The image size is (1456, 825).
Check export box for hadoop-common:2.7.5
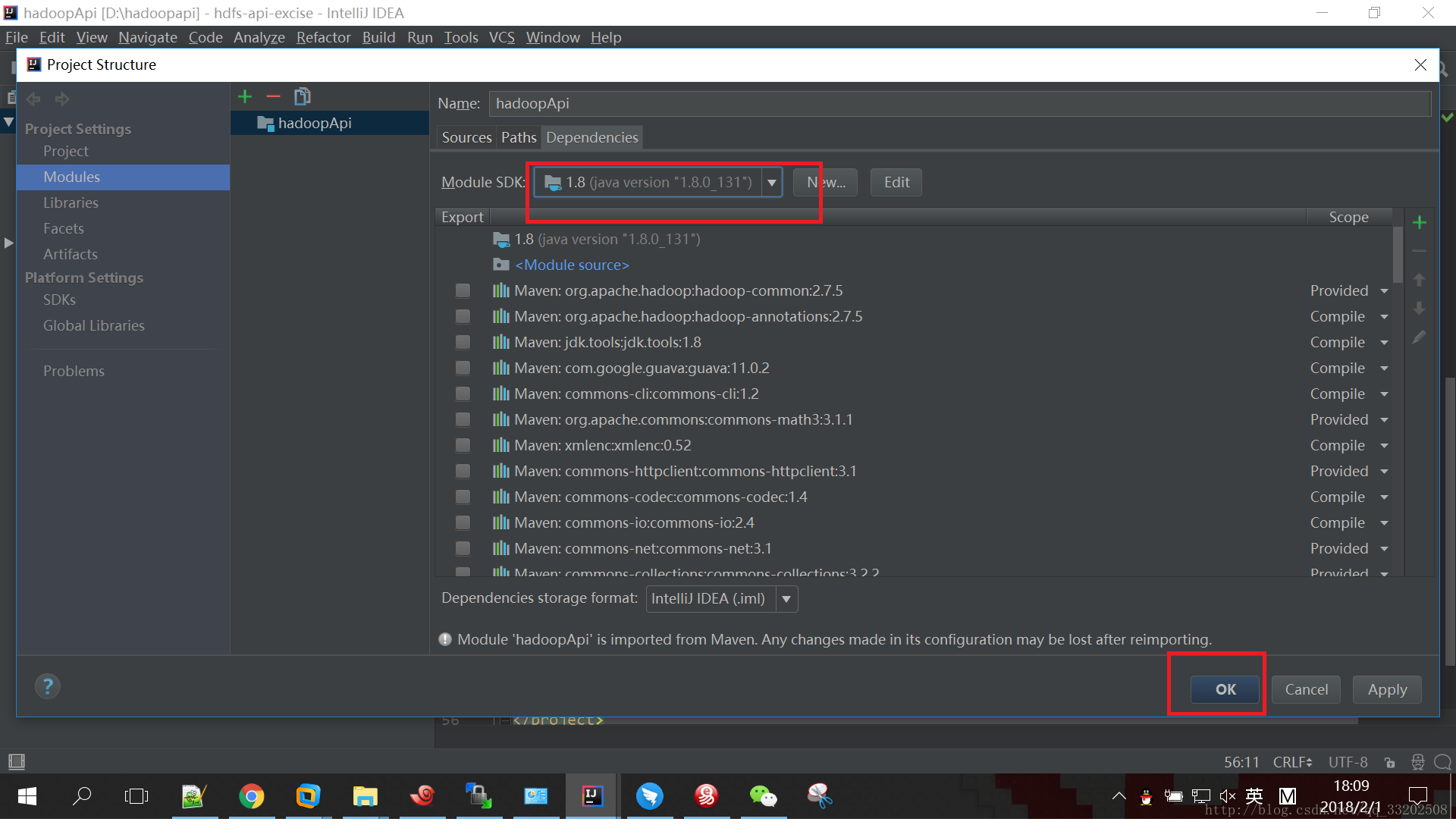pyautogui.click(x=463, y=291)
